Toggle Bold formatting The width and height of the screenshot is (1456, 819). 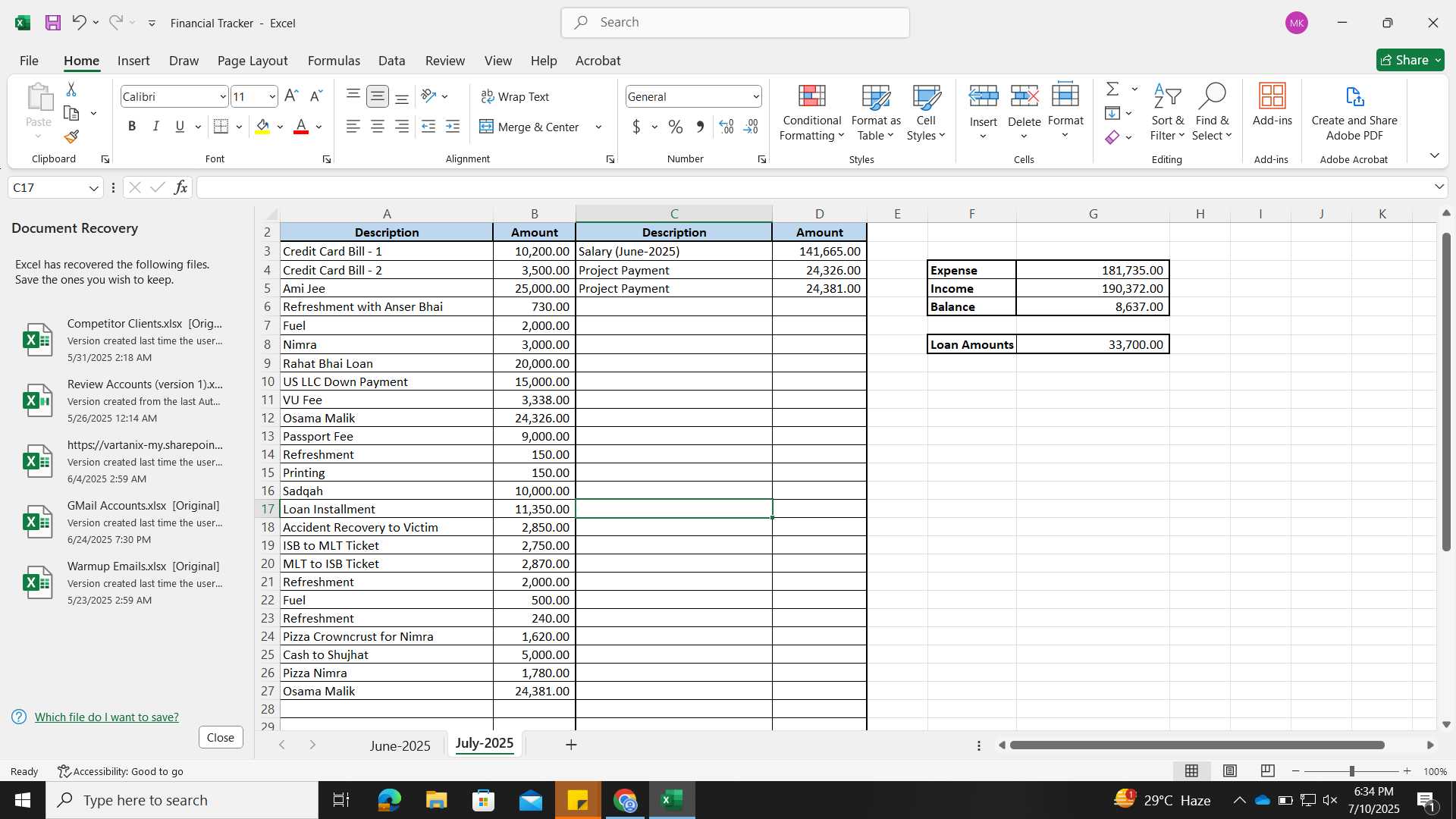point(132,127)
